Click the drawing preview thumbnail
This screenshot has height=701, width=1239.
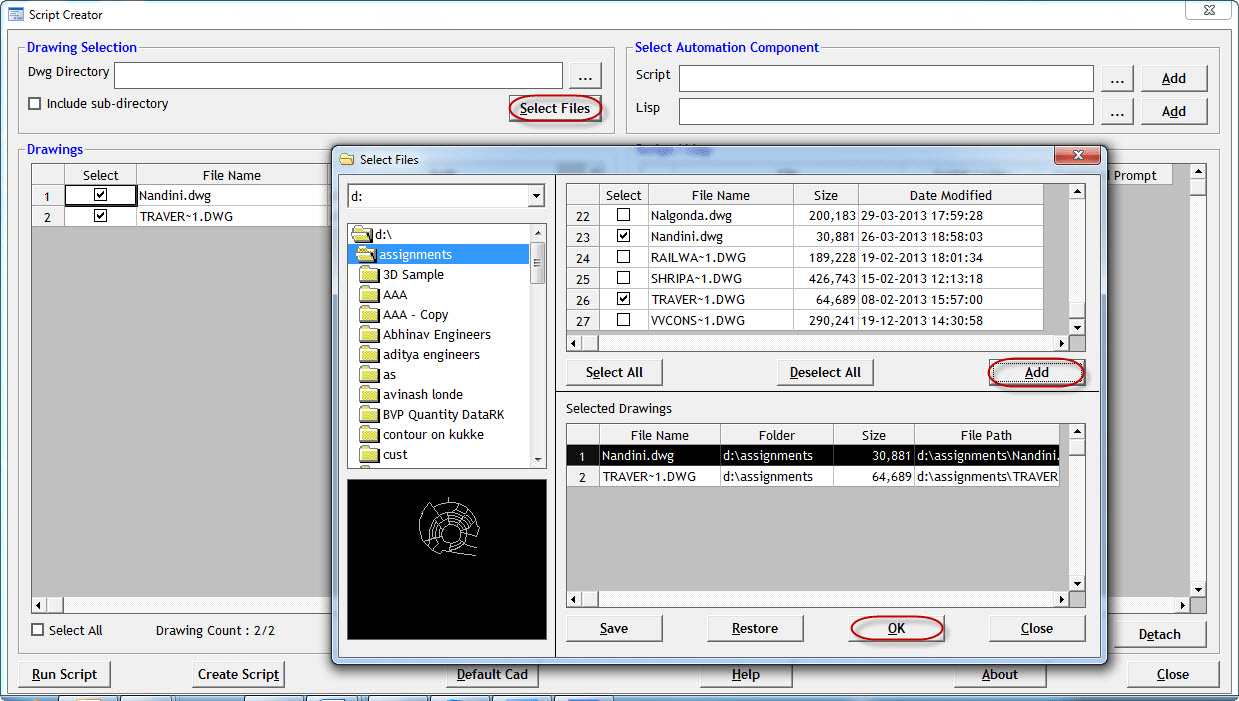446,559
